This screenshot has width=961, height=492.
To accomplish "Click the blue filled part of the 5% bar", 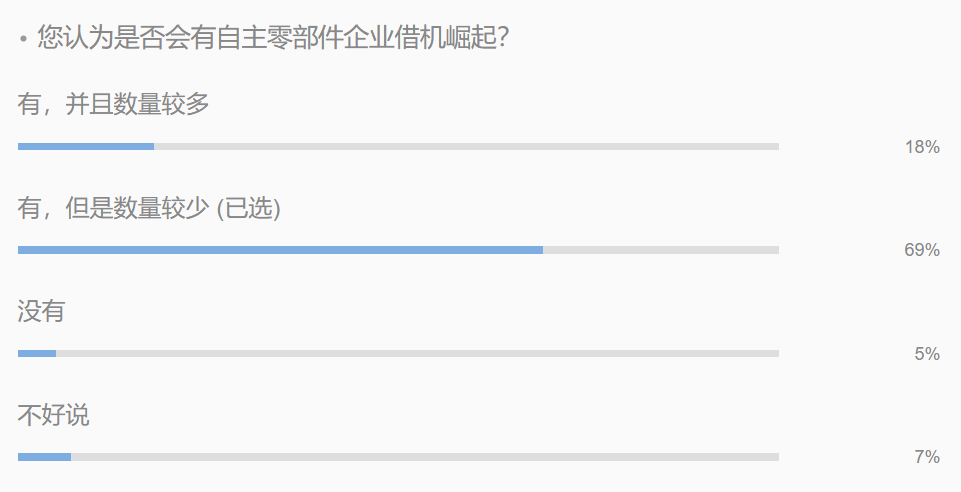I will 37,354.
